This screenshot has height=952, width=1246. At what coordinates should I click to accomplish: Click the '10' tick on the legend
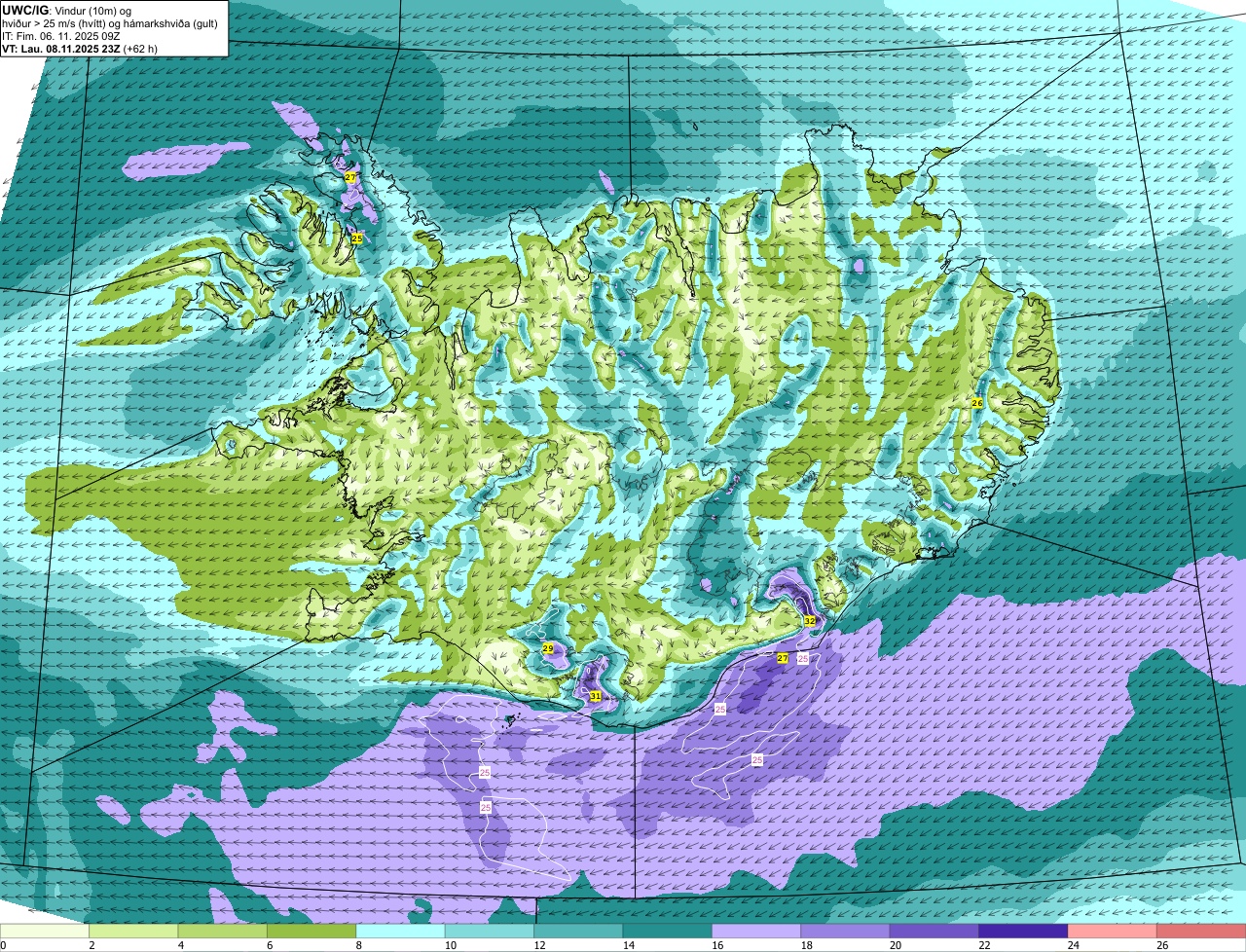point(449,945)
